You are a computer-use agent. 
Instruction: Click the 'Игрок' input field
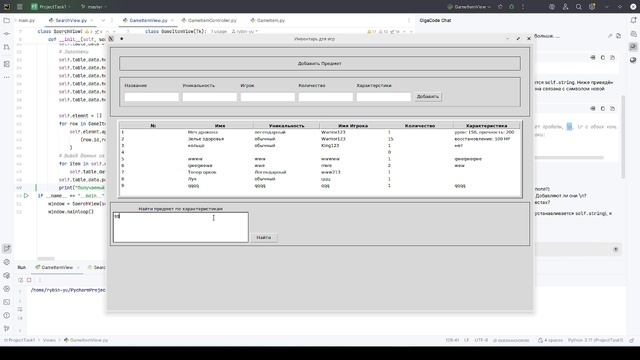267,97
